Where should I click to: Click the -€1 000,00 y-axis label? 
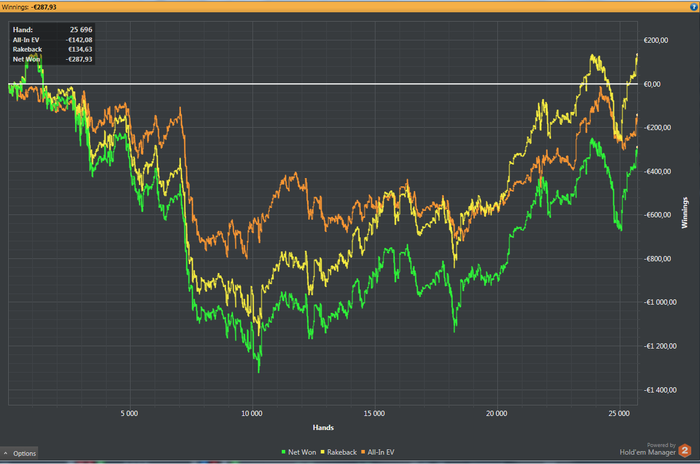660,302
